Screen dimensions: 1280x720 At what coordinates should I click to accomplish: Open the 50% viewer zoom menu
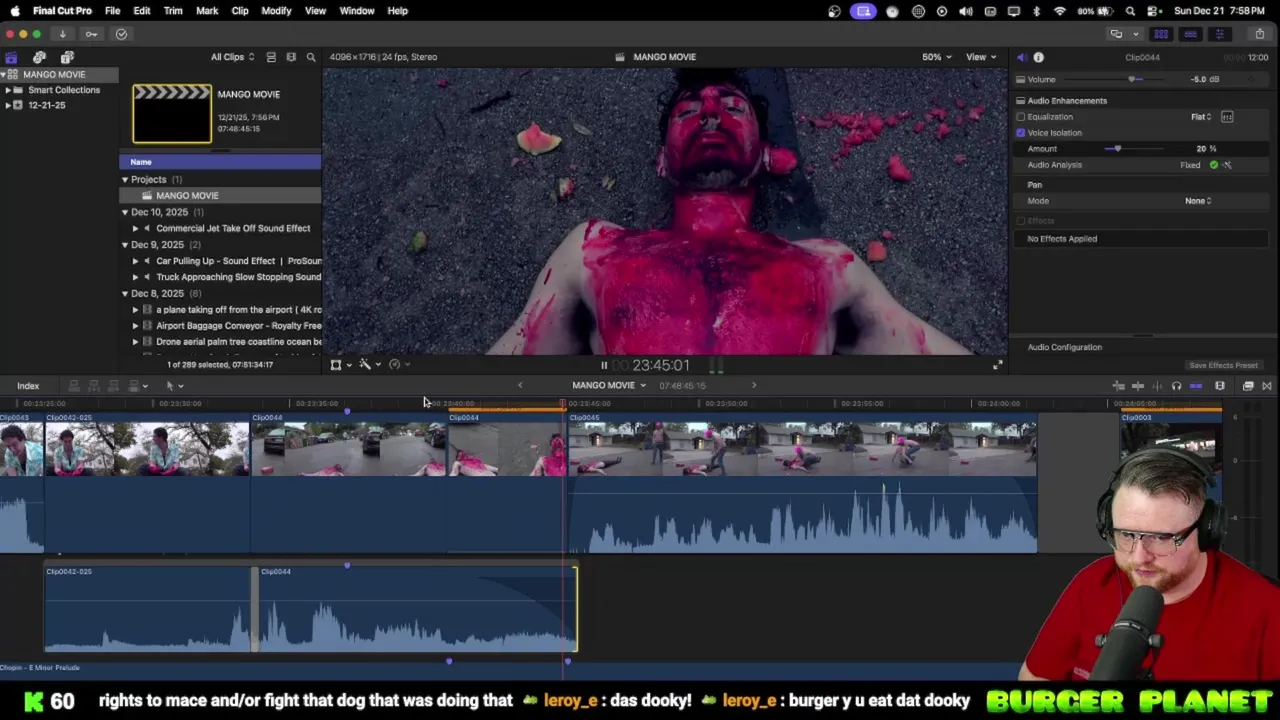[x=936, y=57]
